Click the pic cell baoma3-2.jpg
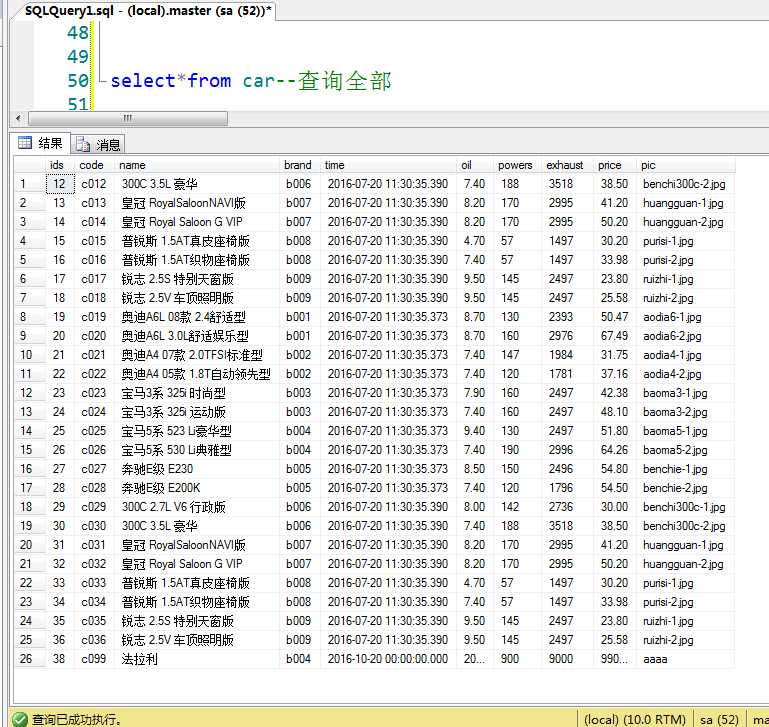Viewport: 769px width, 727px height. [x=685, y=412]
